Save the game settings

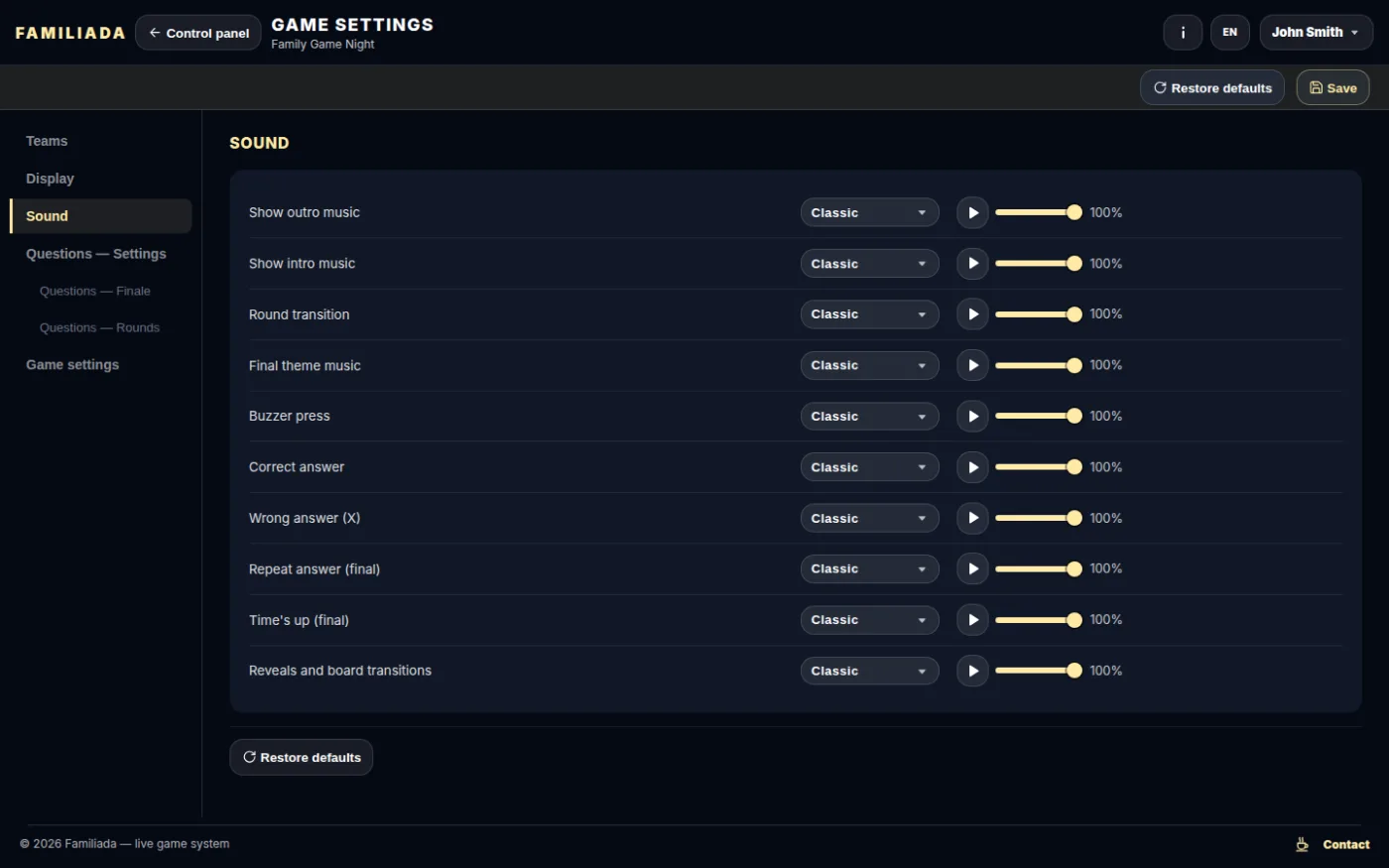pos(1332,88)
